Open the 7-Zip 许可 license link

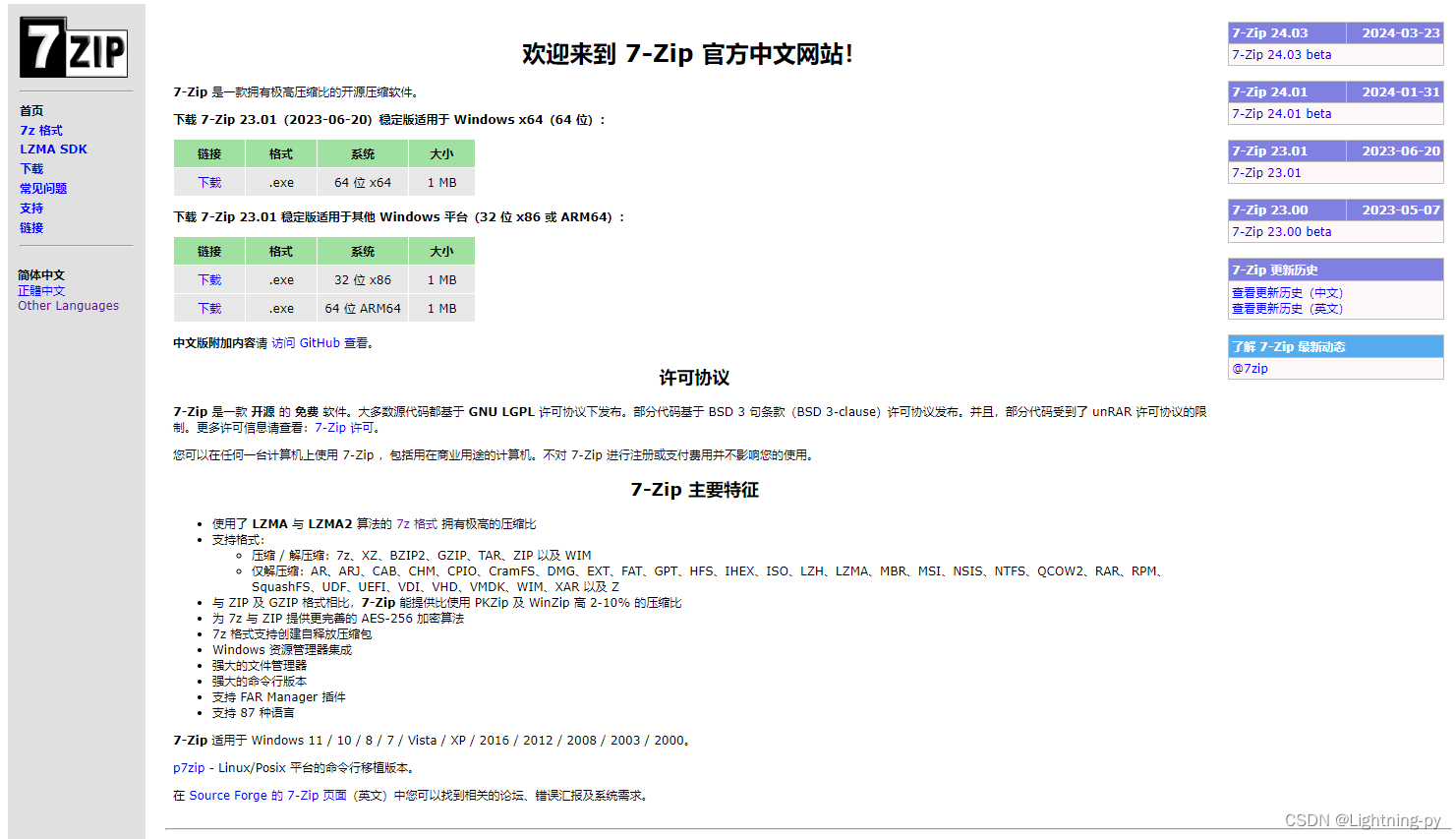(x=344, y=428)
